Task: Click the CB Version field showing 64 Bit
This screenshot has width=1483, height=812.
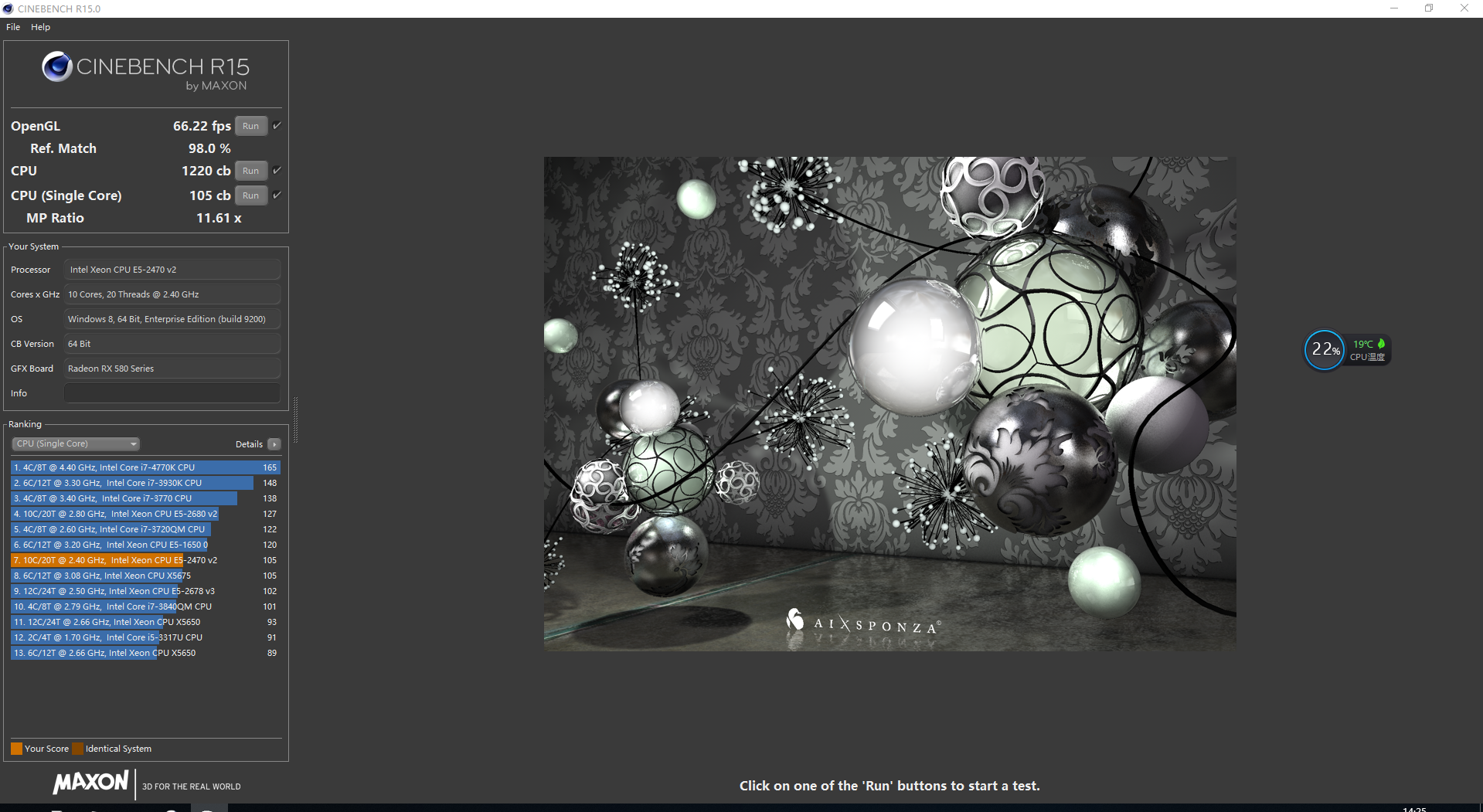Action: pyautogui.click(x=172, y=344)
